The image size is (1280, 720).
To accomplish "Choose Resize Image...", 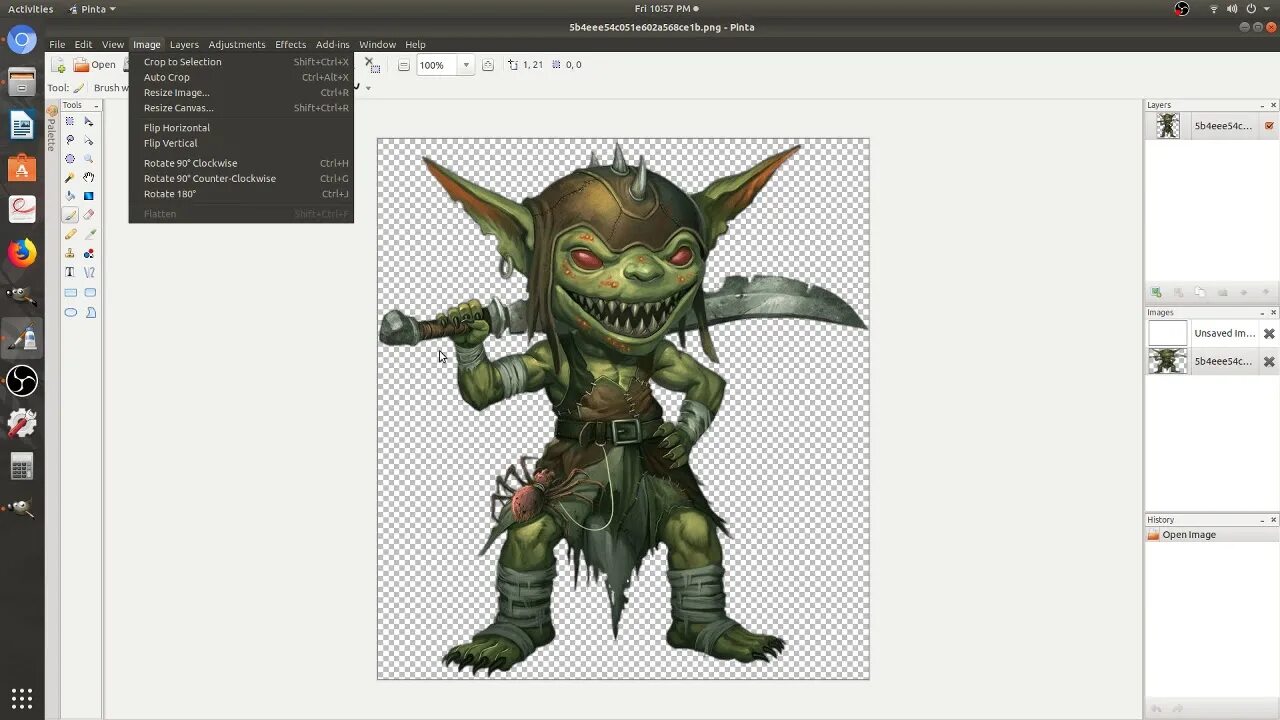I will [241, 93].
